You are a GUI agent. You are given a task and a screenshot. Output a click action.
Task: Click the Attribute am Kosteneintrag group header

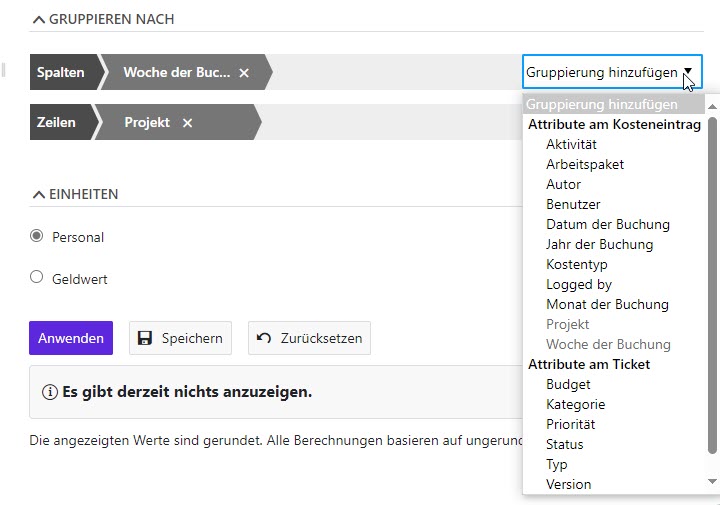(614, 124)
